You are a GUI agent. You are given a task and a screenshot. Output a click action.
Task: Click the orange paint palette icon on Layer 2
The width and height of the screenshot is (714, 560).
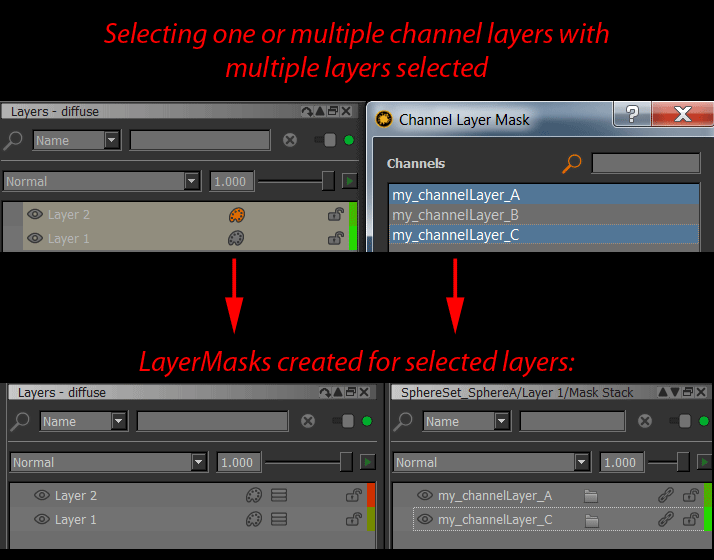pyautogui.click(x=236, y=214)
